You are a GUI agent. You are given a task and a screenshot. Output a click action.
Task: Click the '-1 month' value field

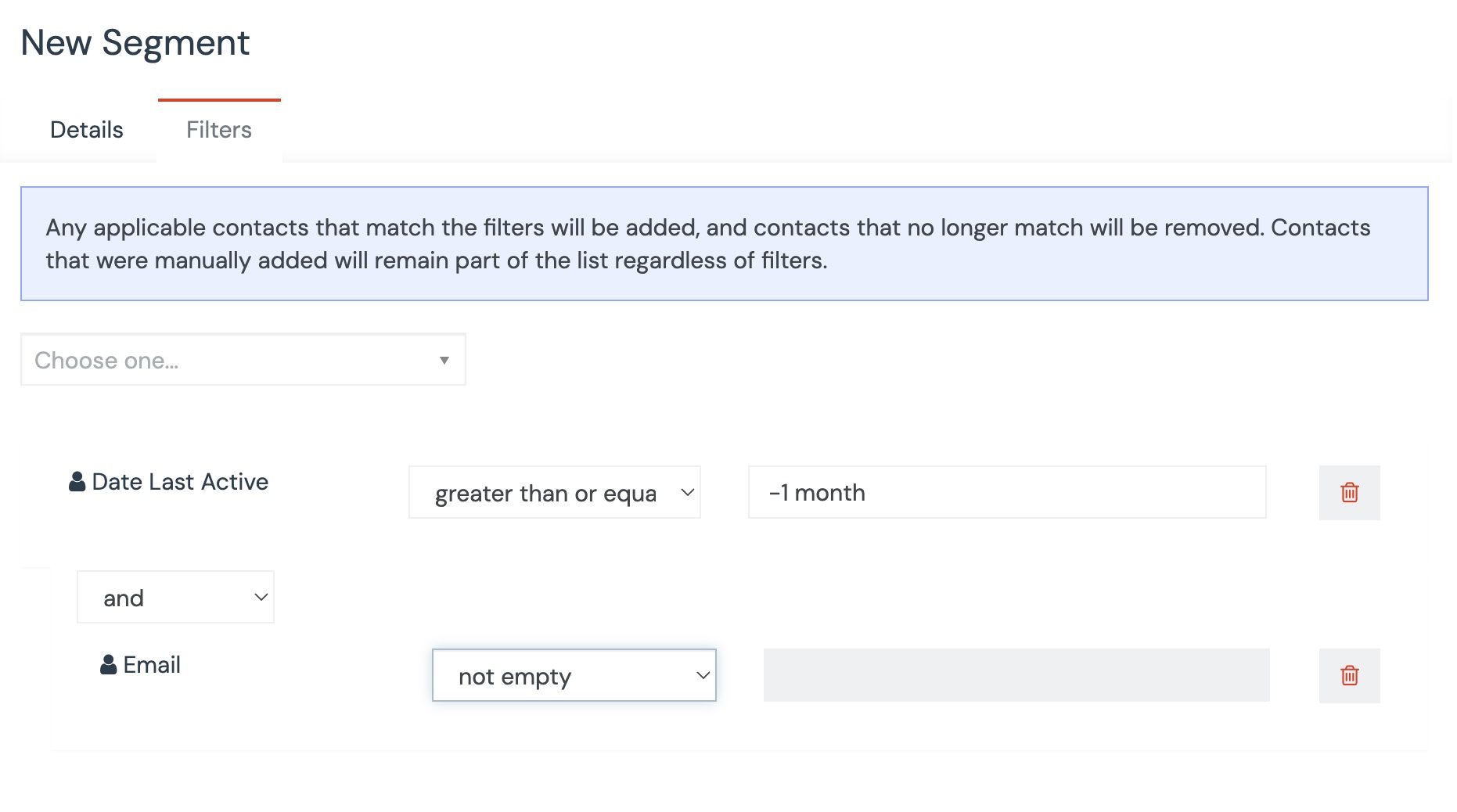coord(1006,493)
